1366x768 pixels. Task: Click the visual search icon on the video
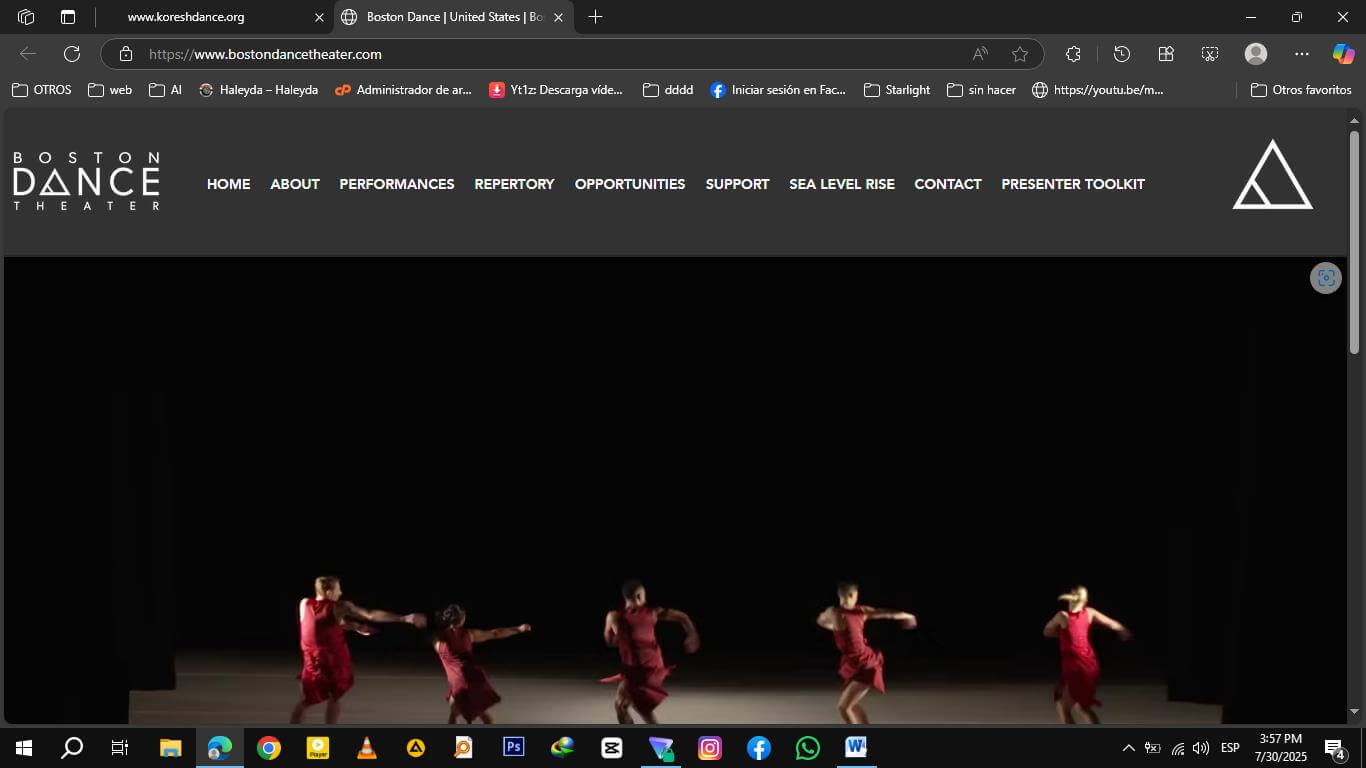click(x=1325, y=278)
